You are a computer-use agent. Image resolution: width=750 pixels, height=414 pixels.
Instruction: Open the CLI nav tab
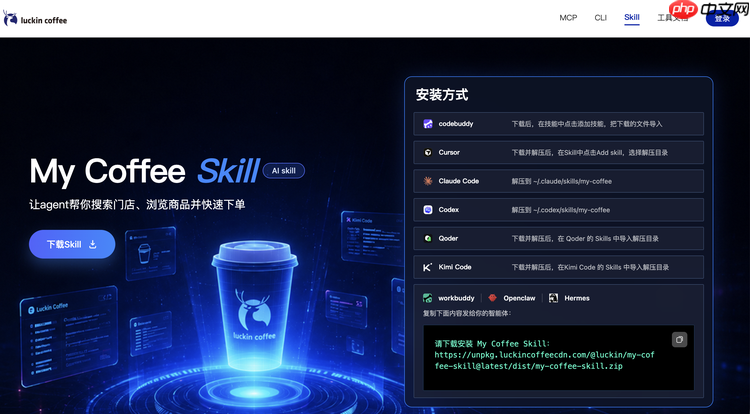tap(600, 18)
